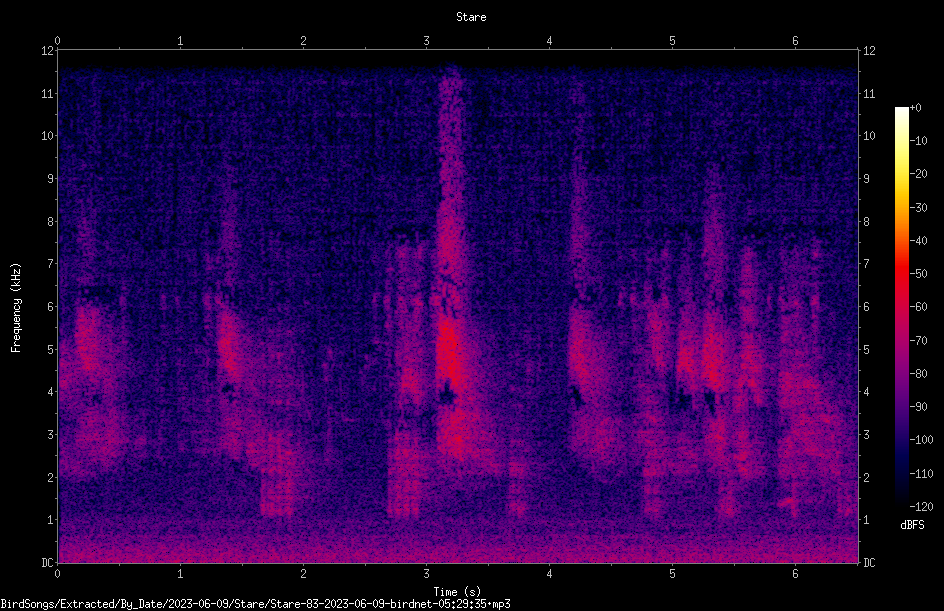Click the left-axis 'DC' label
This screenshot has width=944, height=611.
coord(48,562)
